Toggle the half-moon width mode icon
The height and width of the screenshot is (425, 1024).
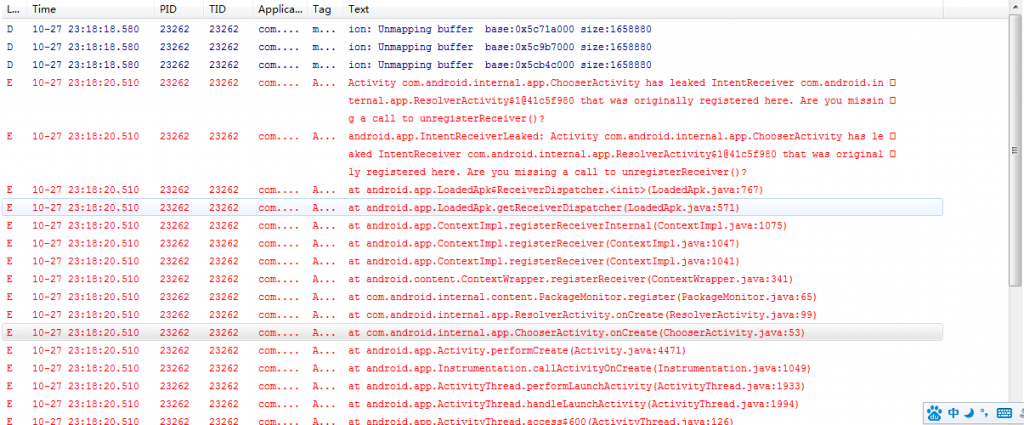pyautogui.click(x=970, y=413)
